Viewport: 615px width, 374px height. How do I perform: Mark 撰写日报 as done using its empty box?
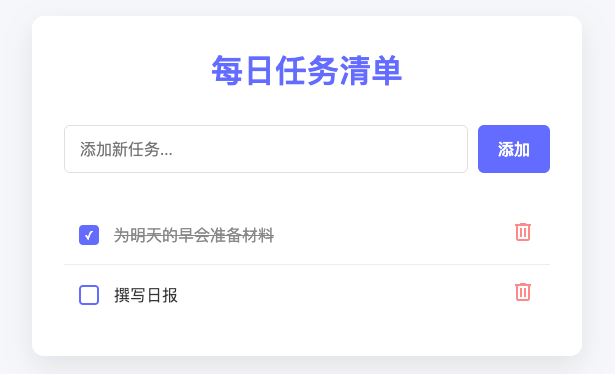(x=89, y=295)
